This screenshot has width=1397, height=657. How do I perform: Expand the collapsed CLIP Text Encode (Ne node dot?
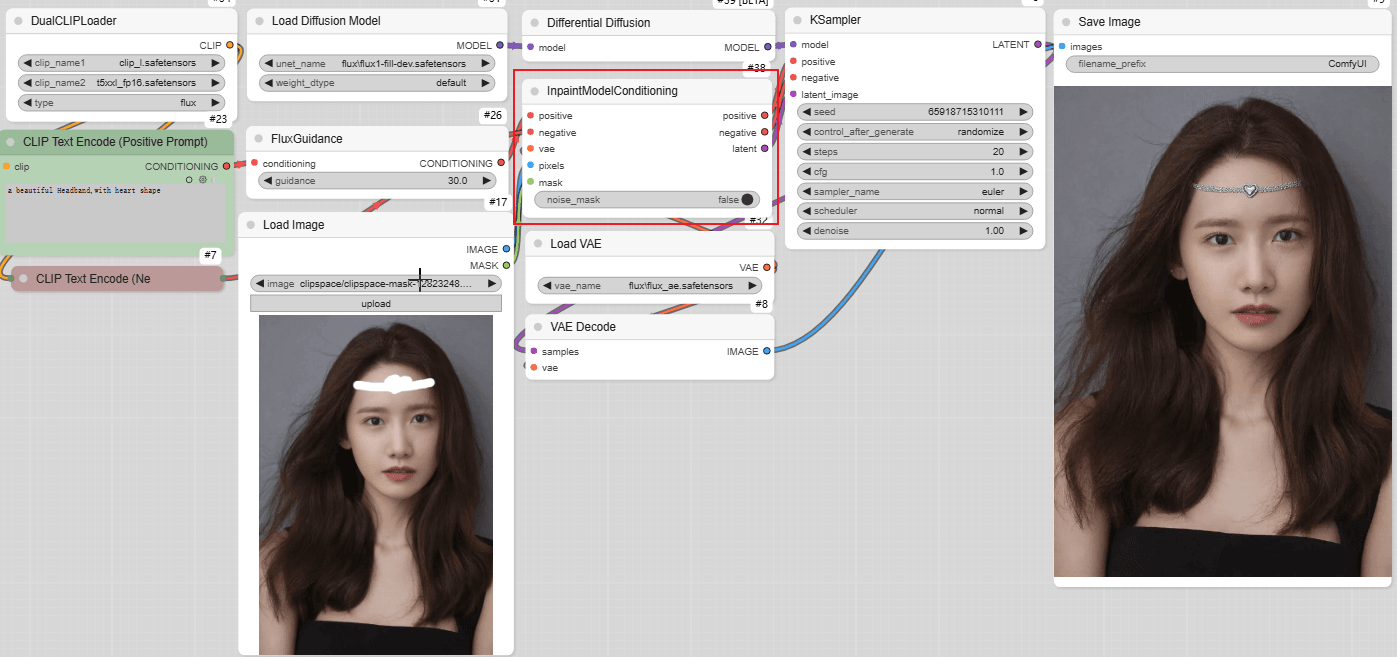pyautogui.click(x=23, y=279)
